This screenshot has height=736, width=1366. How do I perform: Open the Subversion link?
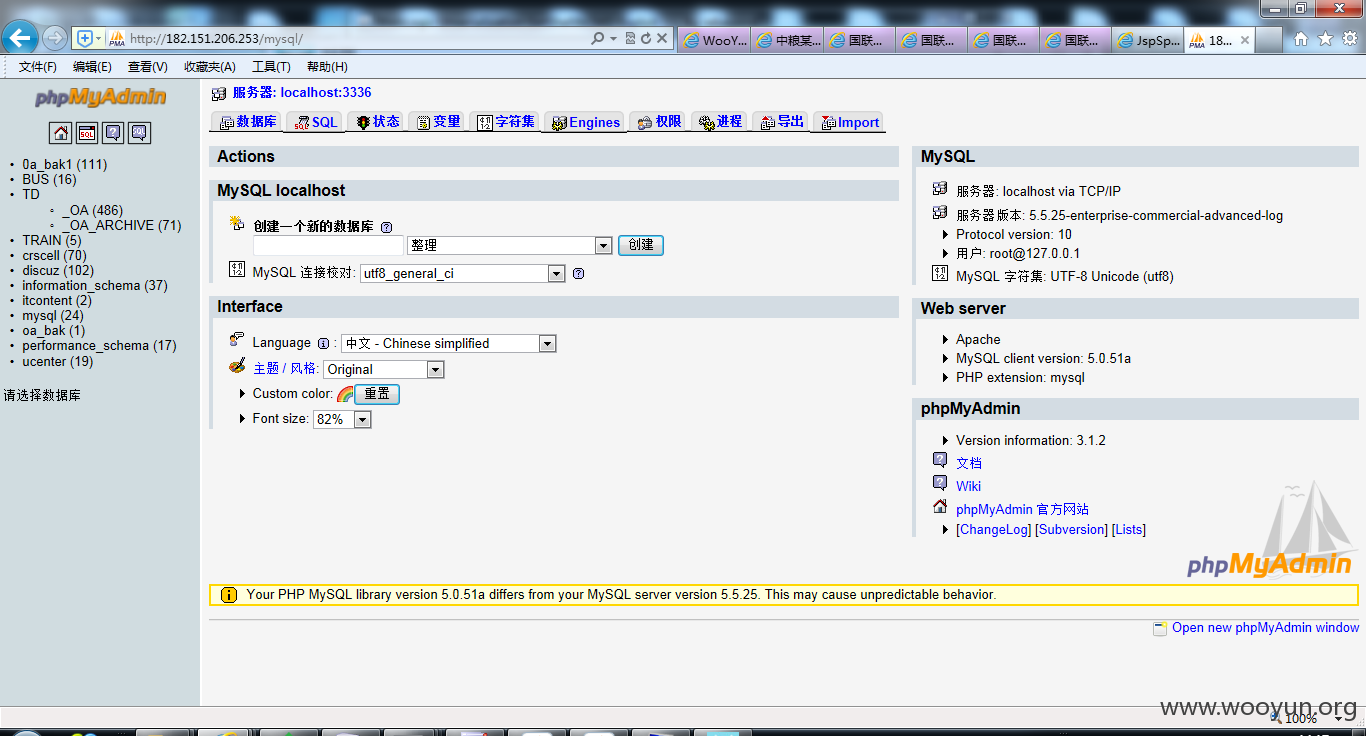click(x=1071, y=530)
